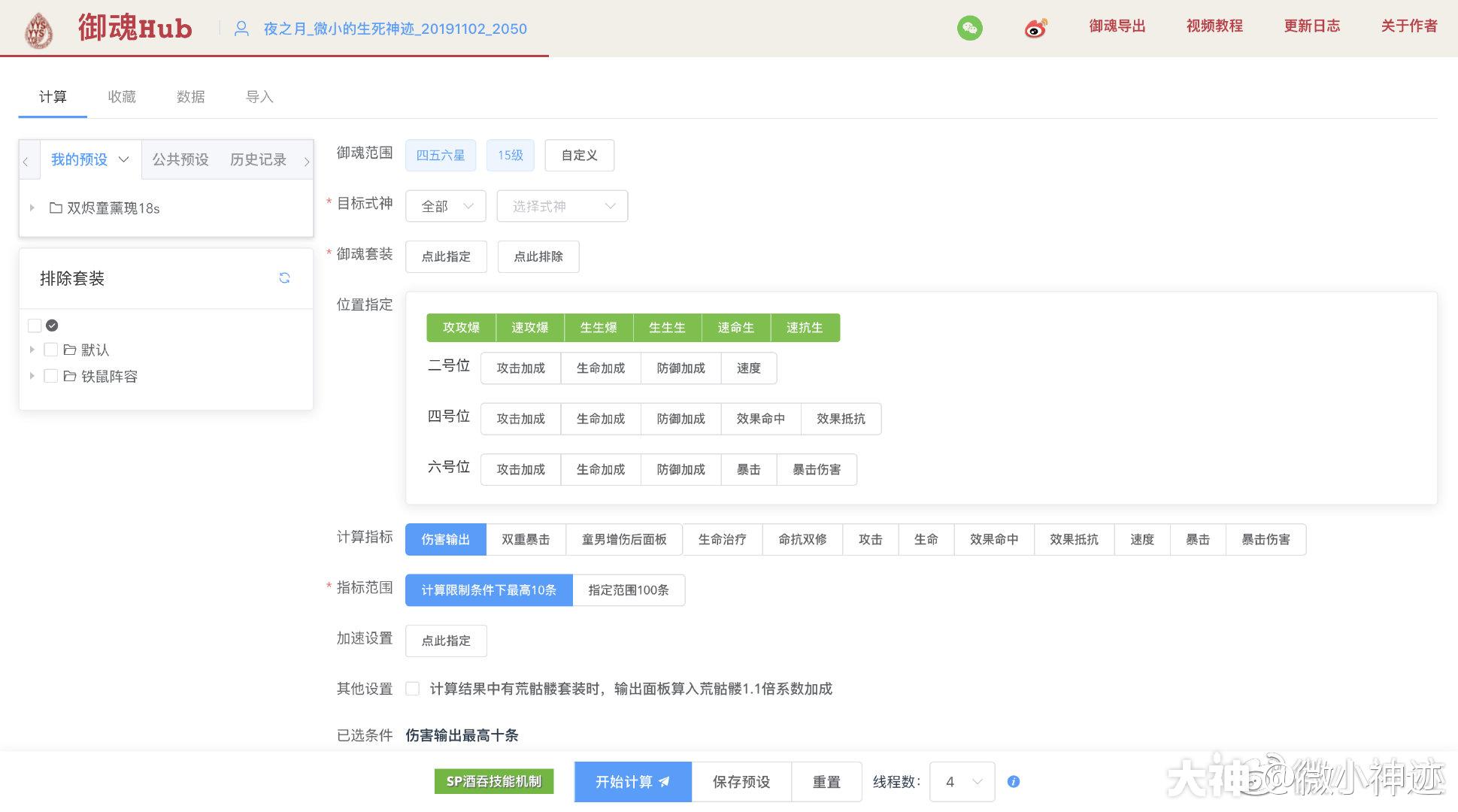Enable the 荒骷髅 1.1倍系数 checkbox
The image size is (1458, 812).
coord(413,689)
